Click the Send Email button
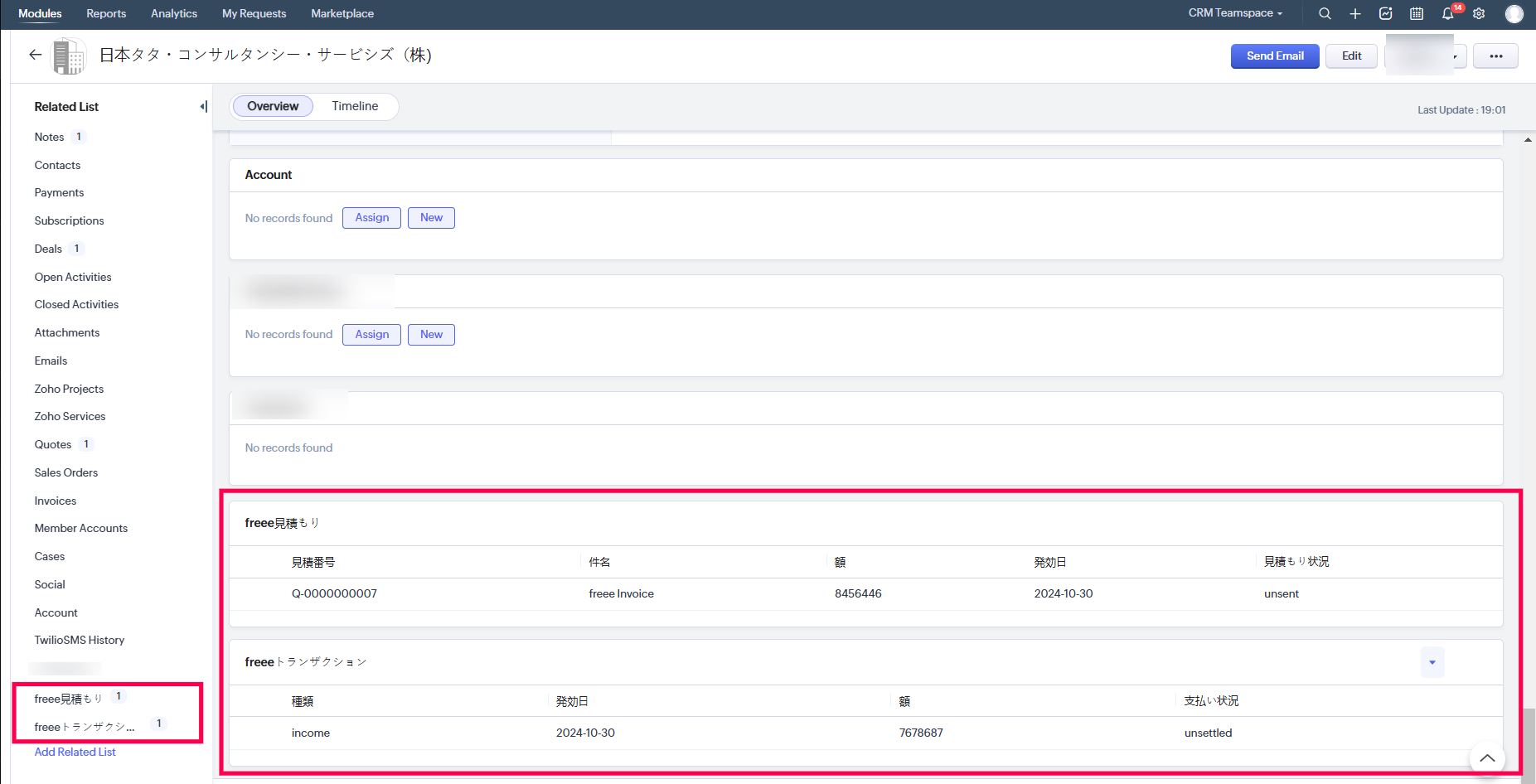 click(1275, 56)
